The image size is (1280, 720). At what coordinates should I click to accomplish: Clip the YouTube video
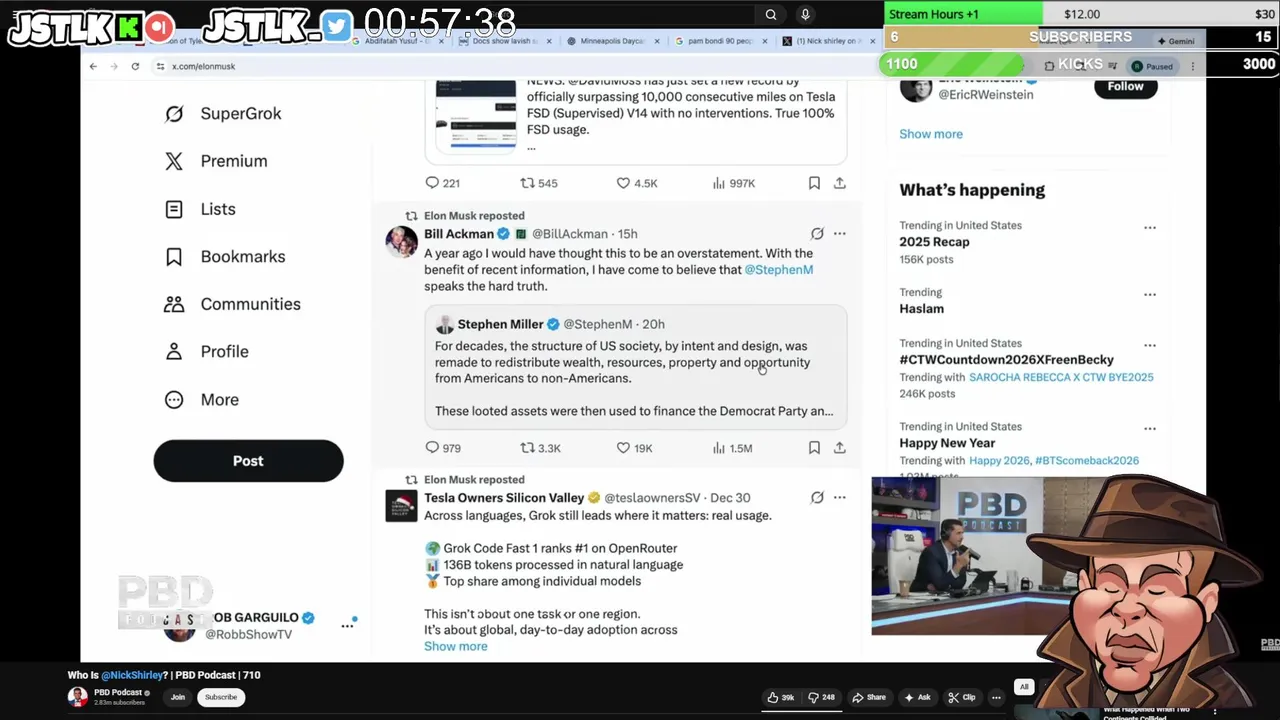[962, 697]
